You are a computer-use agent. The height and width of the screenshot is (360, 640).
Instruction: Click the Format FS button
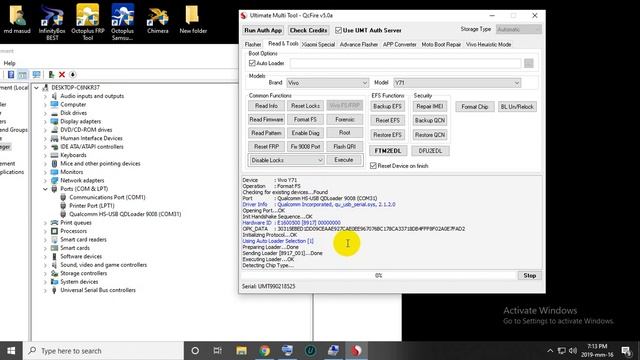click(305, 119)
